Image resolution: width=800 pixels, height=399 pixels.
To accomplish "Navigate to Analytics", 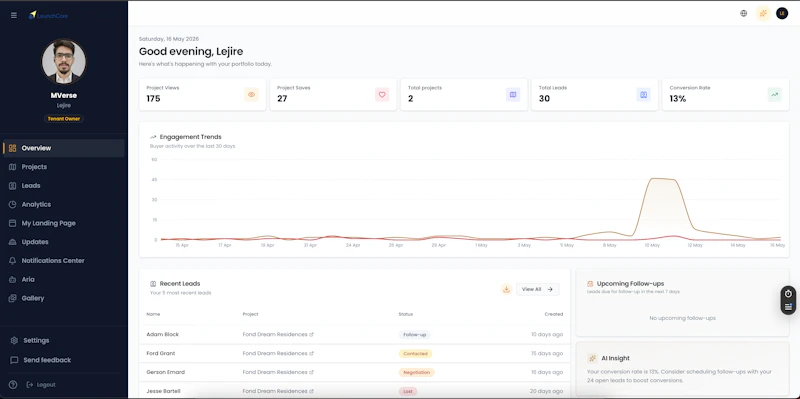I will 64,204.
